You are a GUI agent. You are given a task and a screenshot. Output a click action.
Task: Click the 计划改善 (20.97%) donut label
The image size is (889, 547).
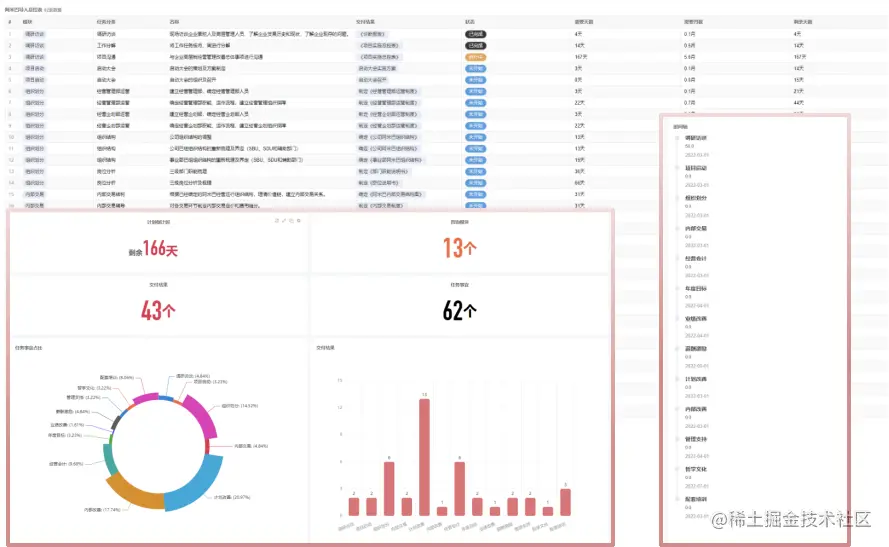[x=232, y=497]
